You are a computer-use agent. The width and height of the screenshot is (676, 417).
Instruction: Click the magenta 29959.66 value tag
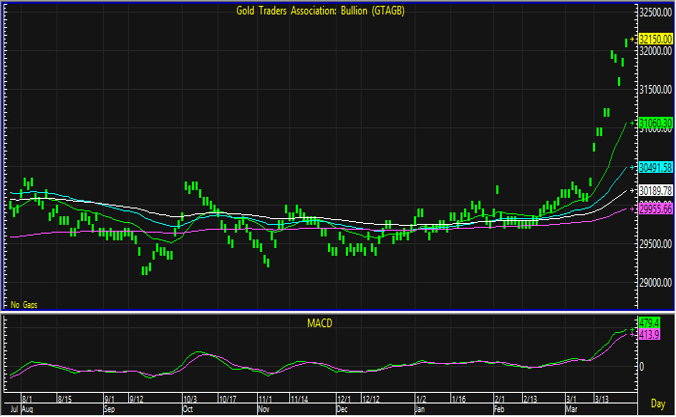[653, 208]
